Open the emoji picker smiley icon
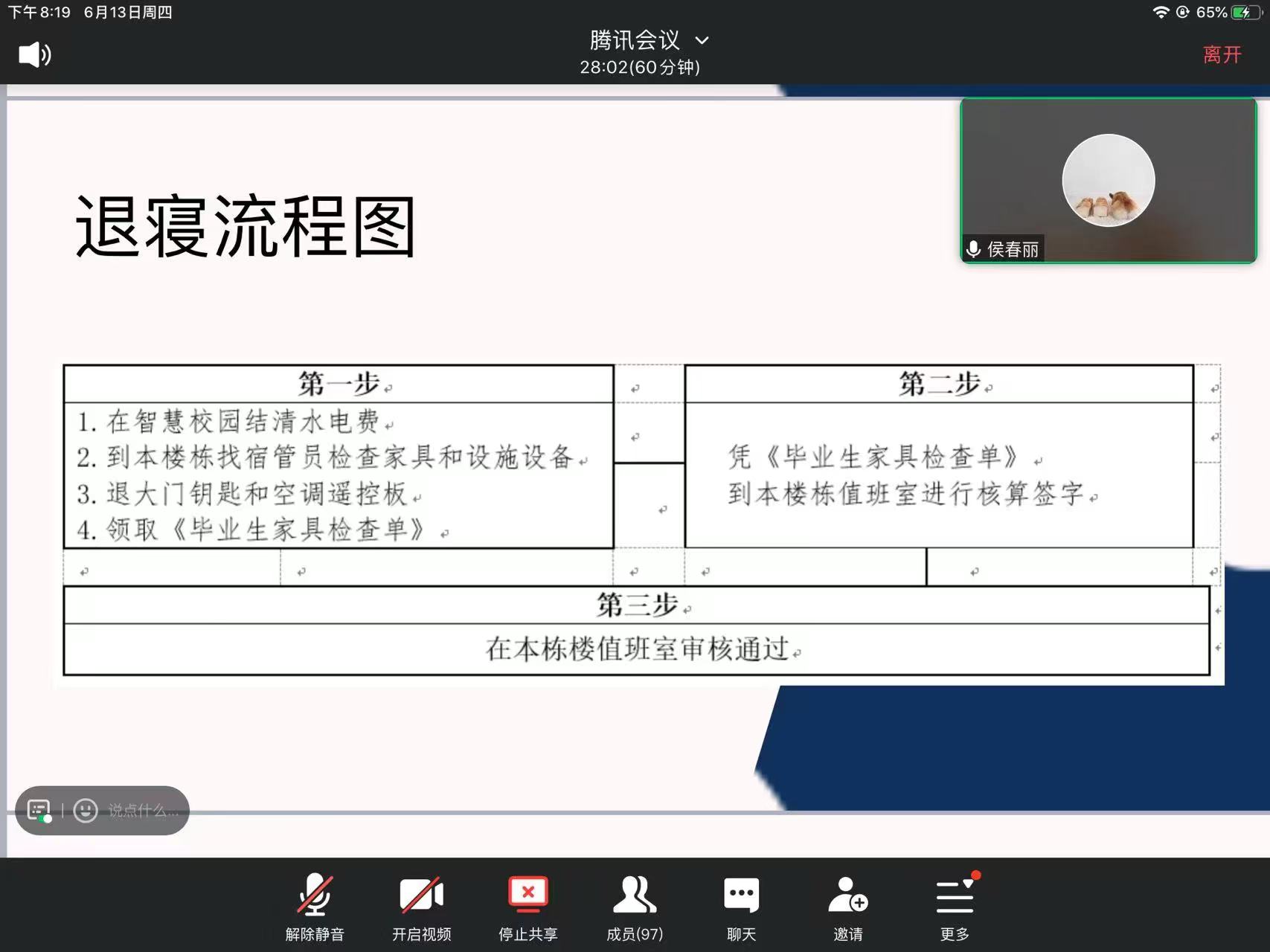 [86, 810]
